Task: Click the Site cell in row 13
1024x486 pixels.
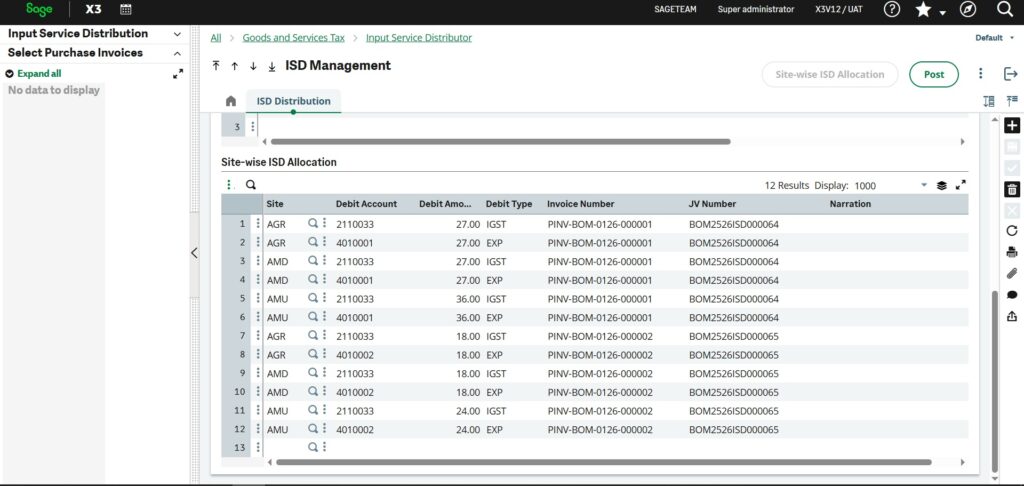Action: coord(284,447)
